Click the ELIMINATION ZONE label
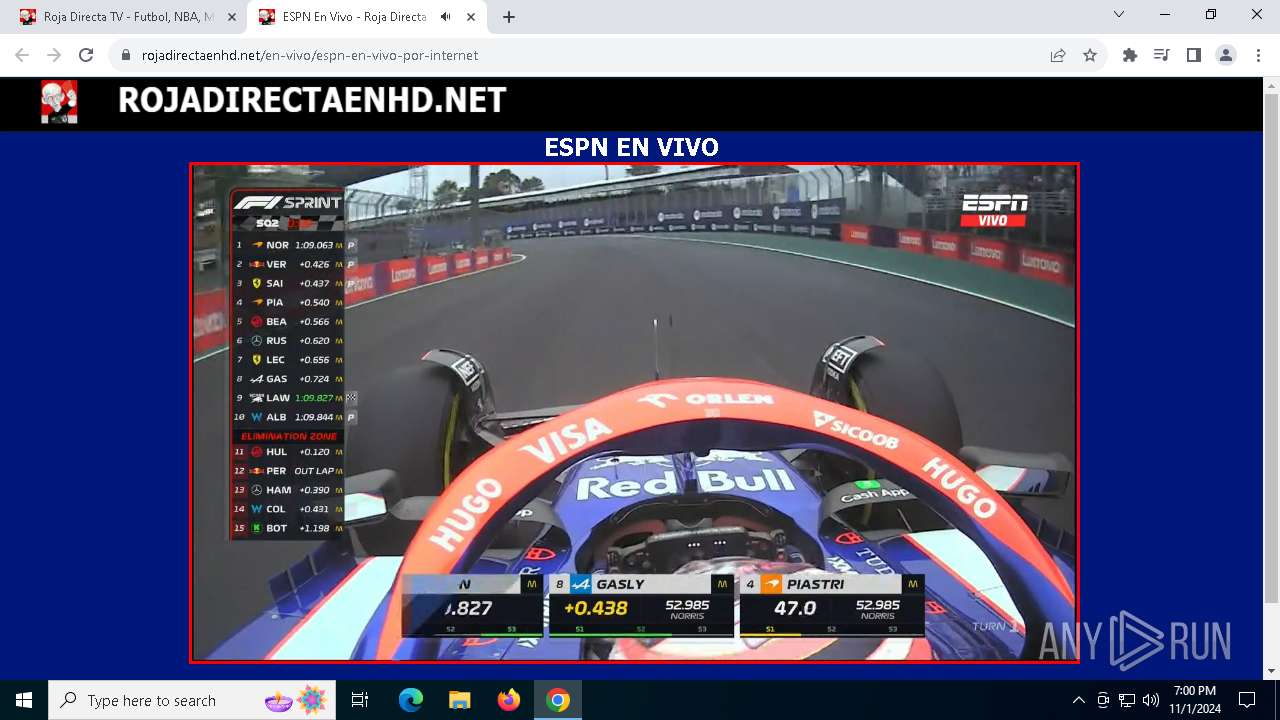The width and height of the screenshot is (1280, 720). click(x=287, y=436)
